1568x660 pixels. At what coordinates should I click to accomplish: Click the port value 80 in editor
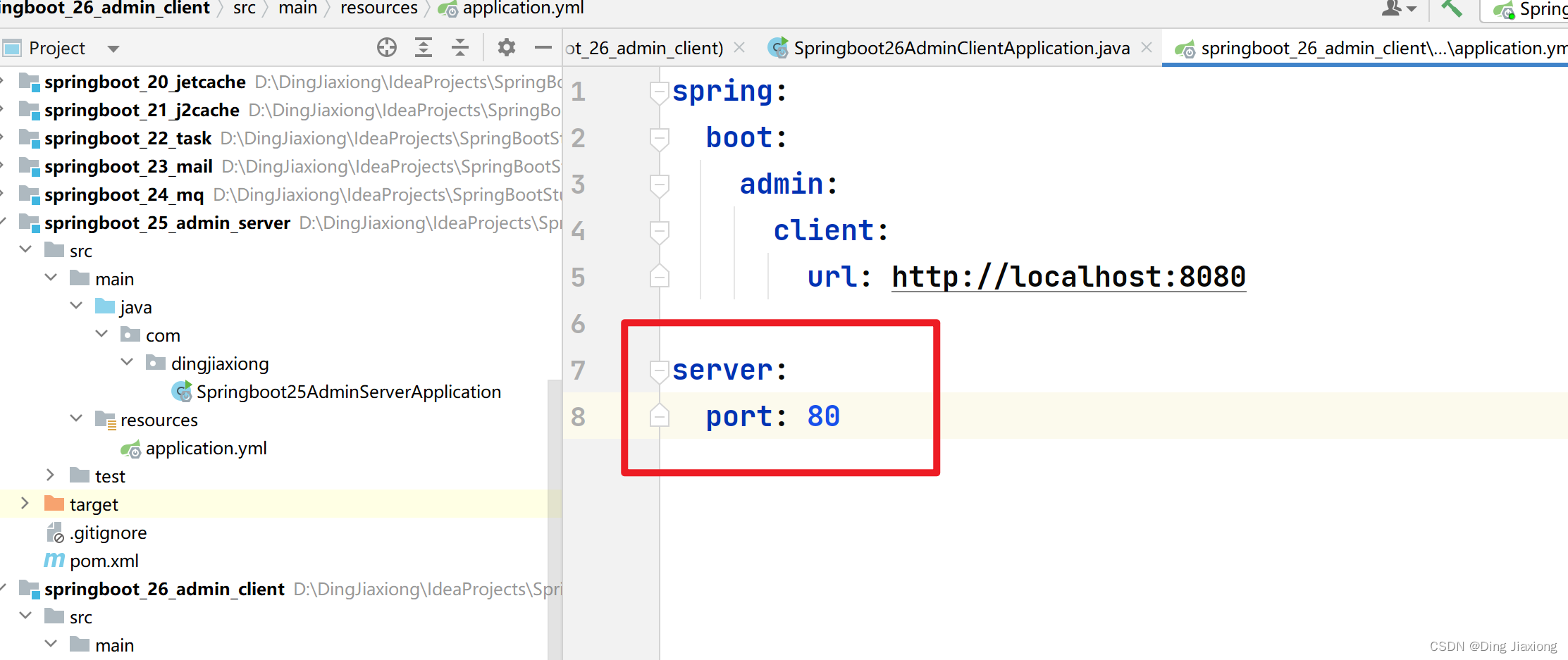(824, 416)
